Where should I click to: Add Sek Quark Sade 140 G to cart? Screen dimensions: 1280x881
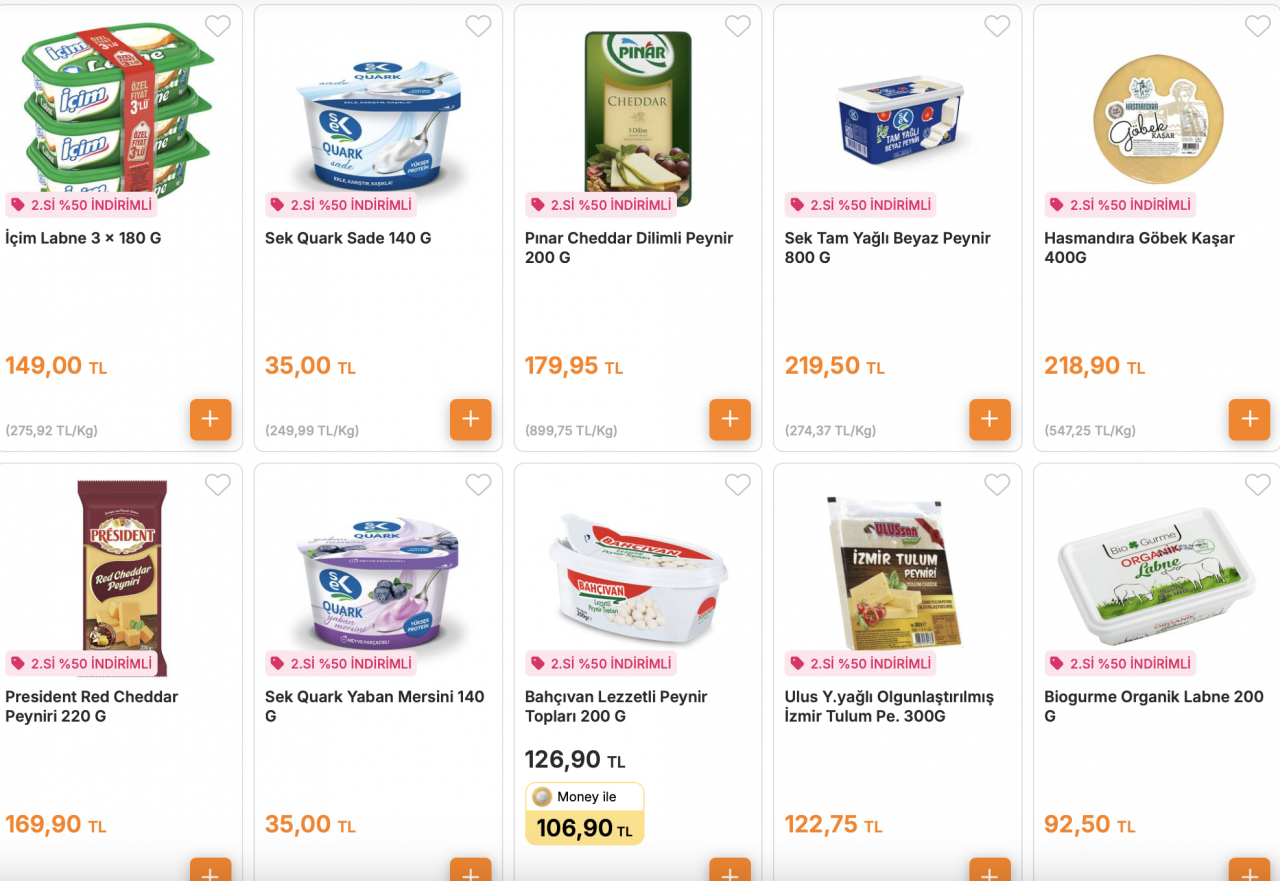[x=470, y=420]
